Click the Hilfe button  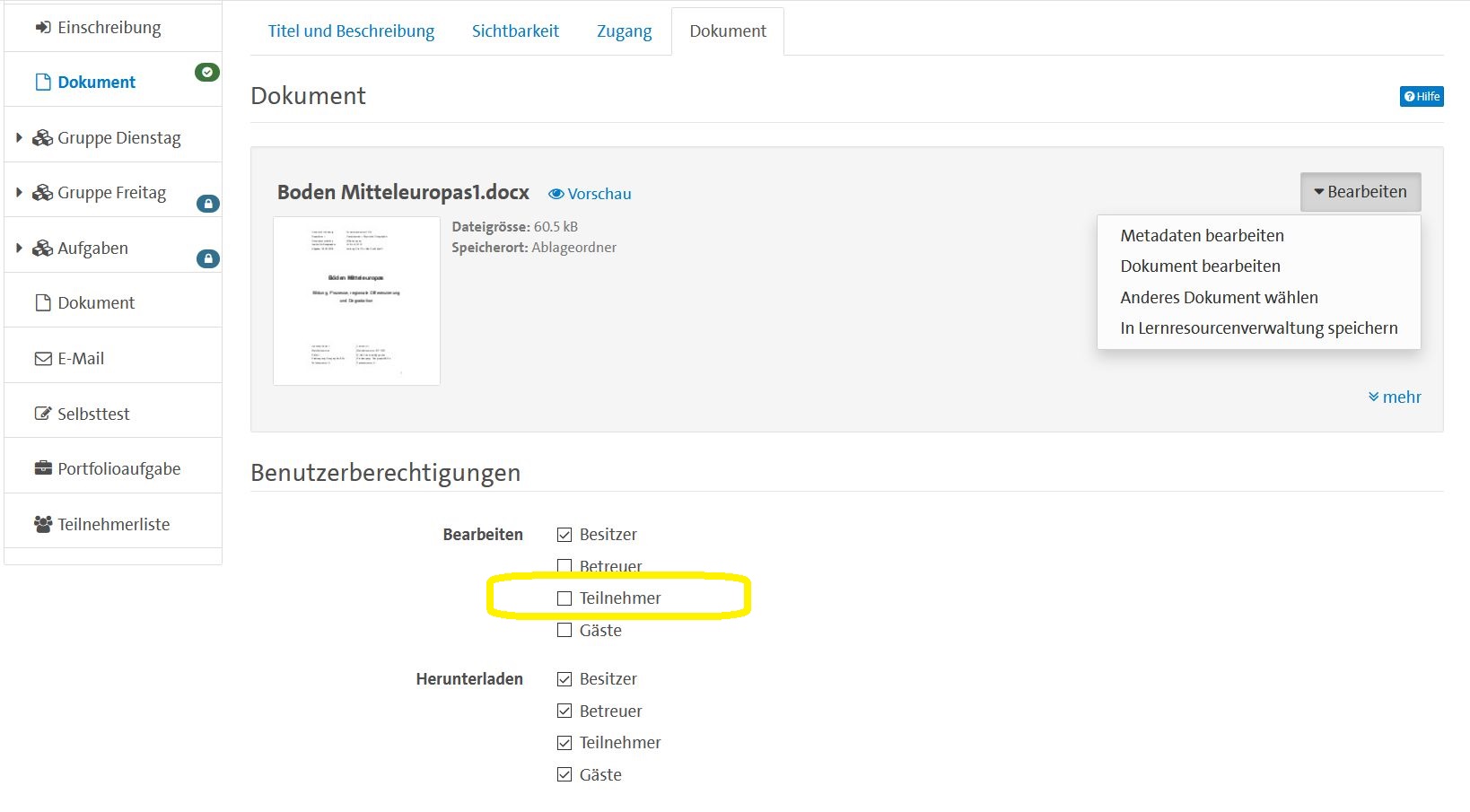pyautogui.click(x=1421, y=96)
